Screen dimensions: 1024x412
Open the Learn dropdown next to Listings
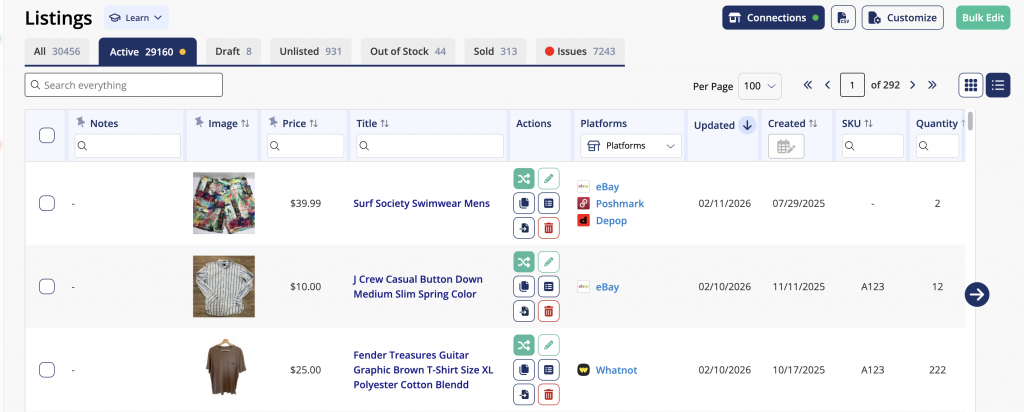point(136,18)
